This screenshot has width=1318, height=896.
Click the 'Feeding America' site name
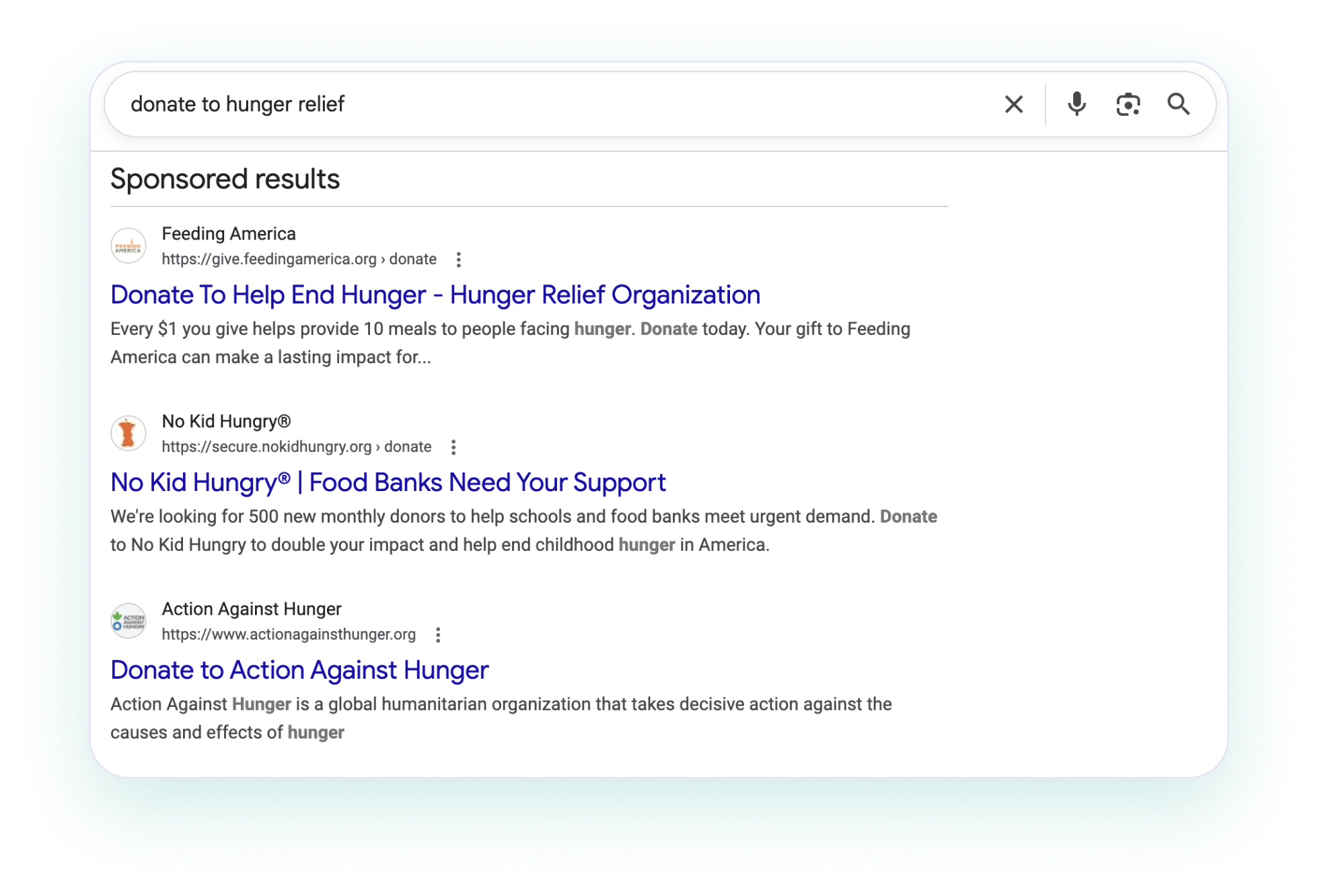click(x=229, y=233)
